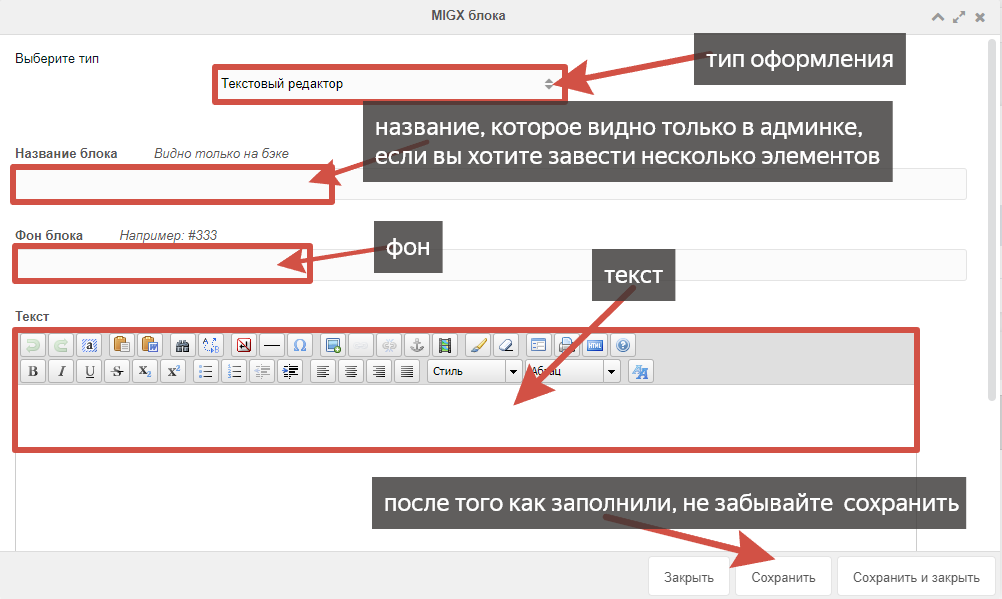Open Find with the binoculars icon
Screen dimensions: 1002x599
pos(182,345)
